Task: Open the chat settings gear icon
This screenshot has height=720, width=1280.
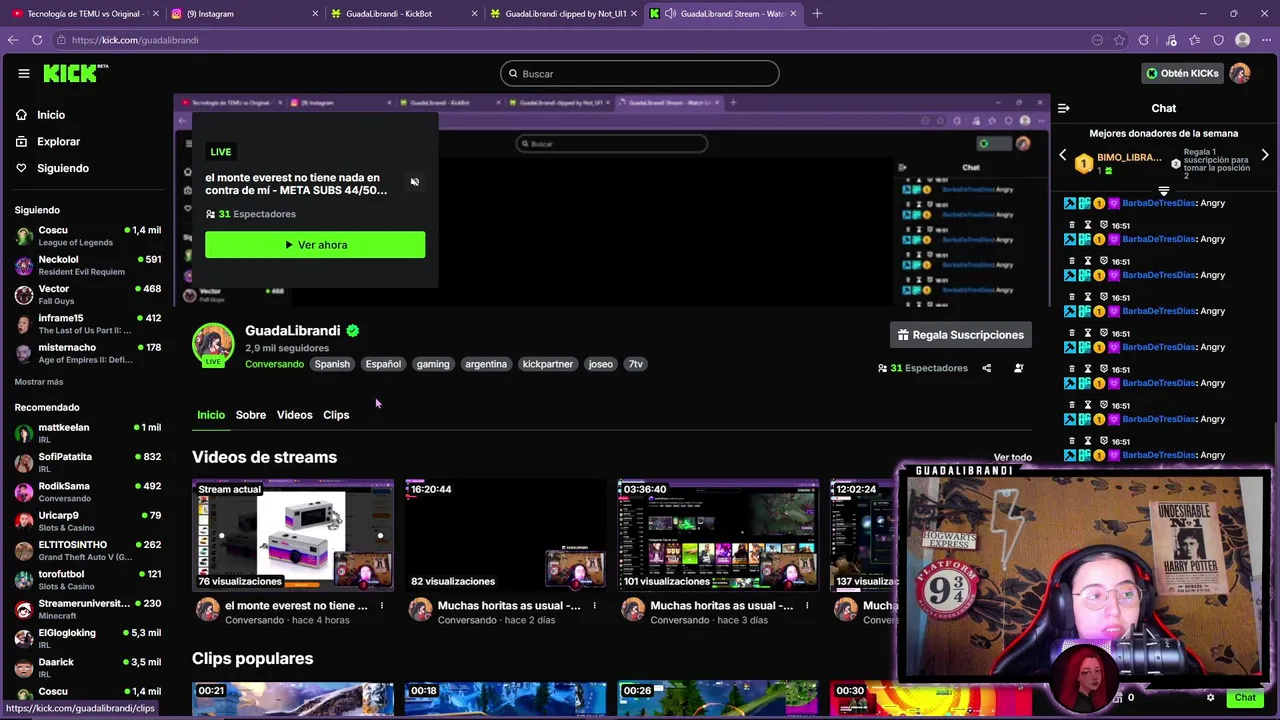Action: (1210, 698)
